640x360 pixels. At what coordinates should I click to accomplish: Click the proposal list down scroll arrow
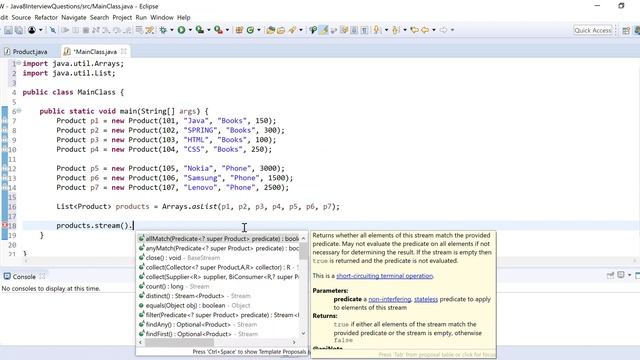point(303,333)
